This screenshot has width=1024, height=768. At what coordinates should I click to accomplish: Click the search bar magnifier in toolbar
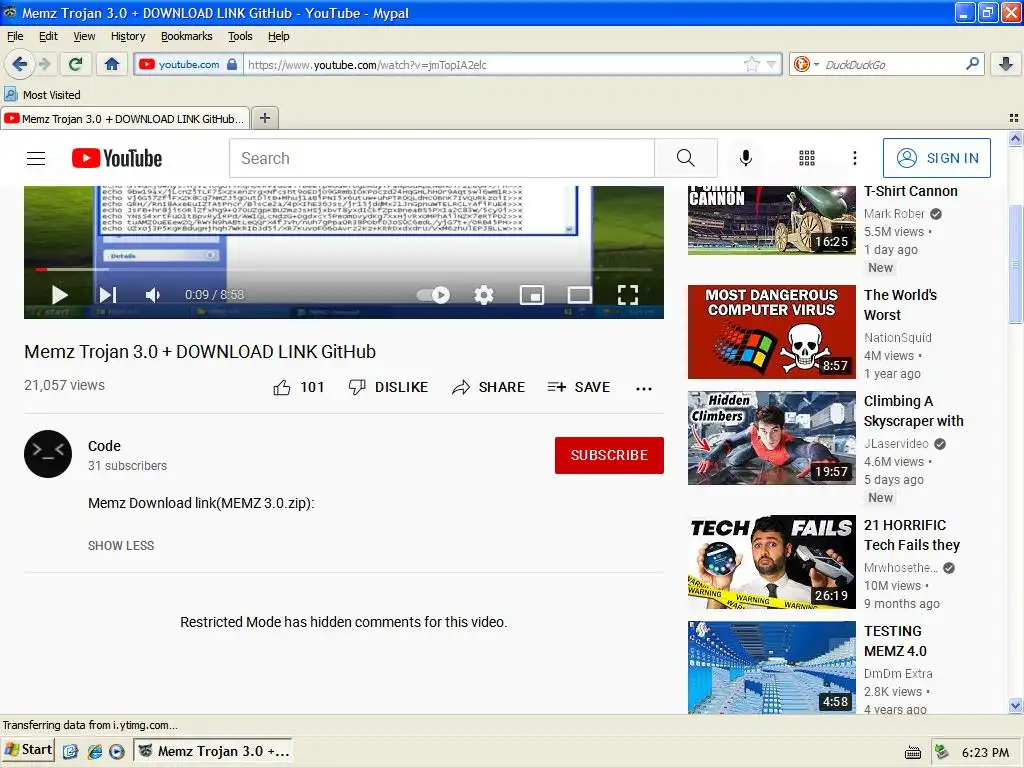[972, 64]
